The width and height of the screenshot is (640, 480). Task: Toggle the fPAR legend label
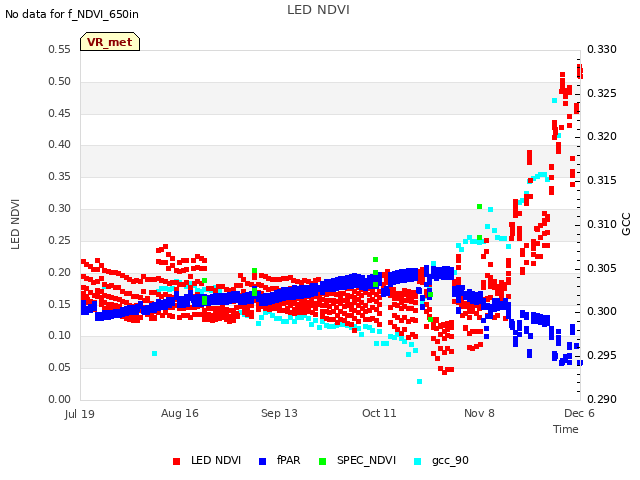click(289, 460)
